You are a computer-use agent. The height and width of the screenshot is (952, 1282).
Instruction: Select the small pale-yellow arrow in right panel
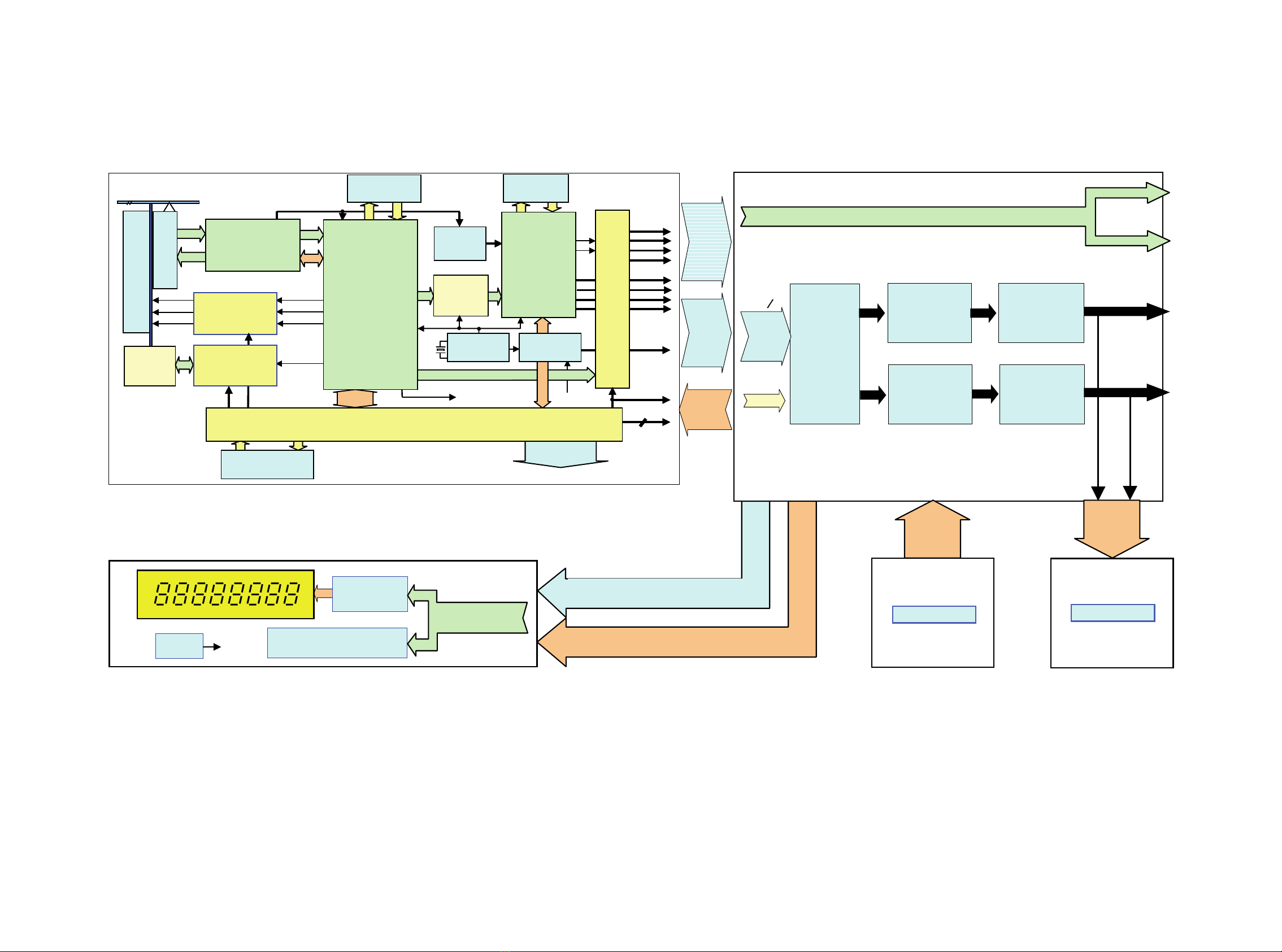tap(763, 401)
